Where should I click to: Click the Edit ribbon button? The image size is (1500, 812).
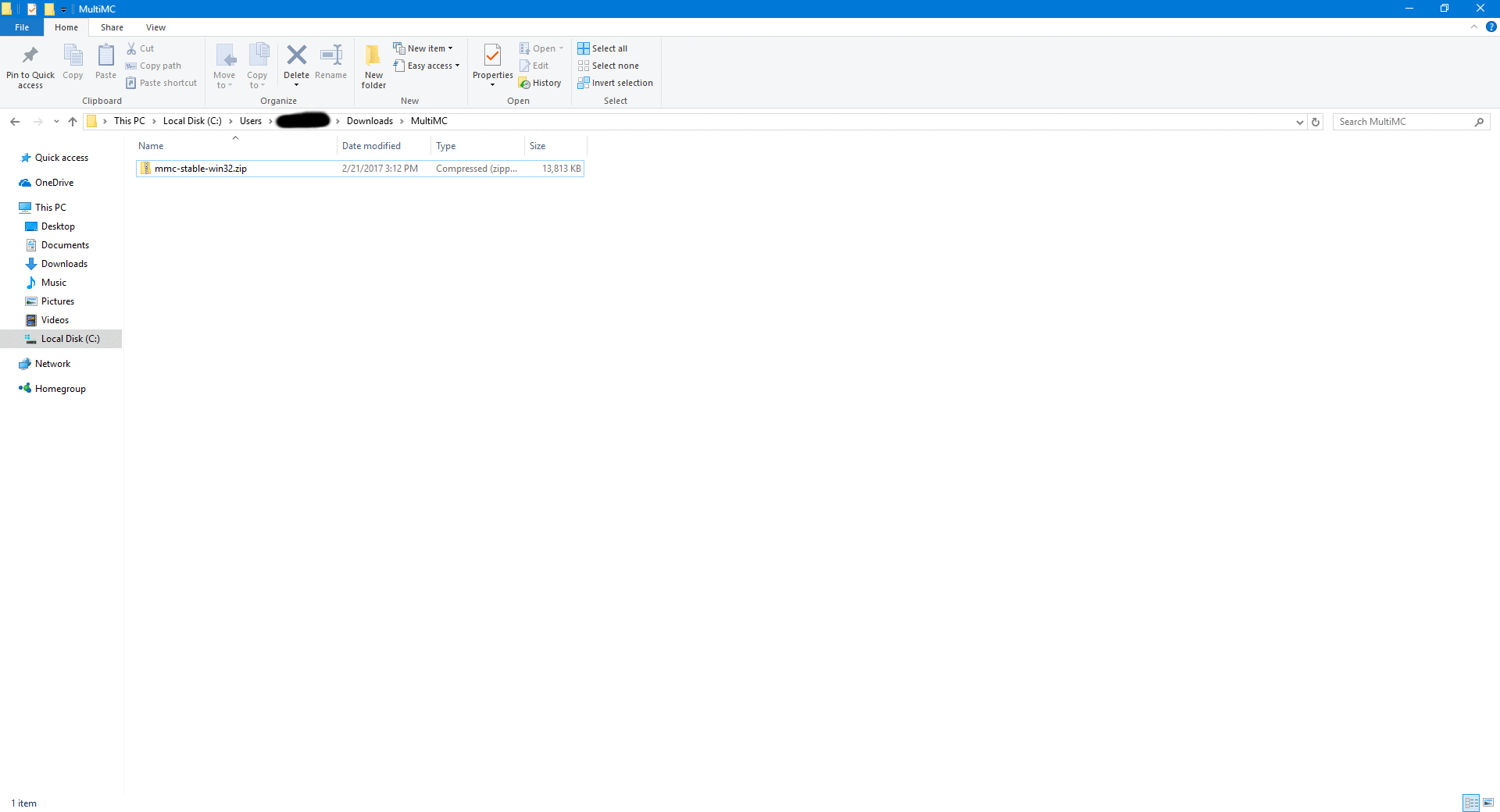click(534, 66)
